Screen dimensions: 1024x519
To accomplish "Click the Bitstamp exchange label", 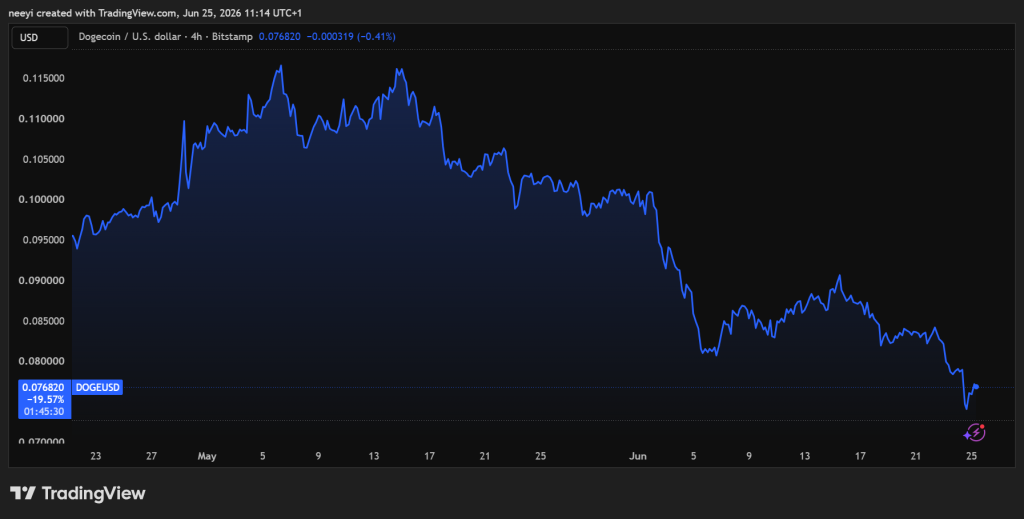I will pyautogui.click(x=232, y=37).
